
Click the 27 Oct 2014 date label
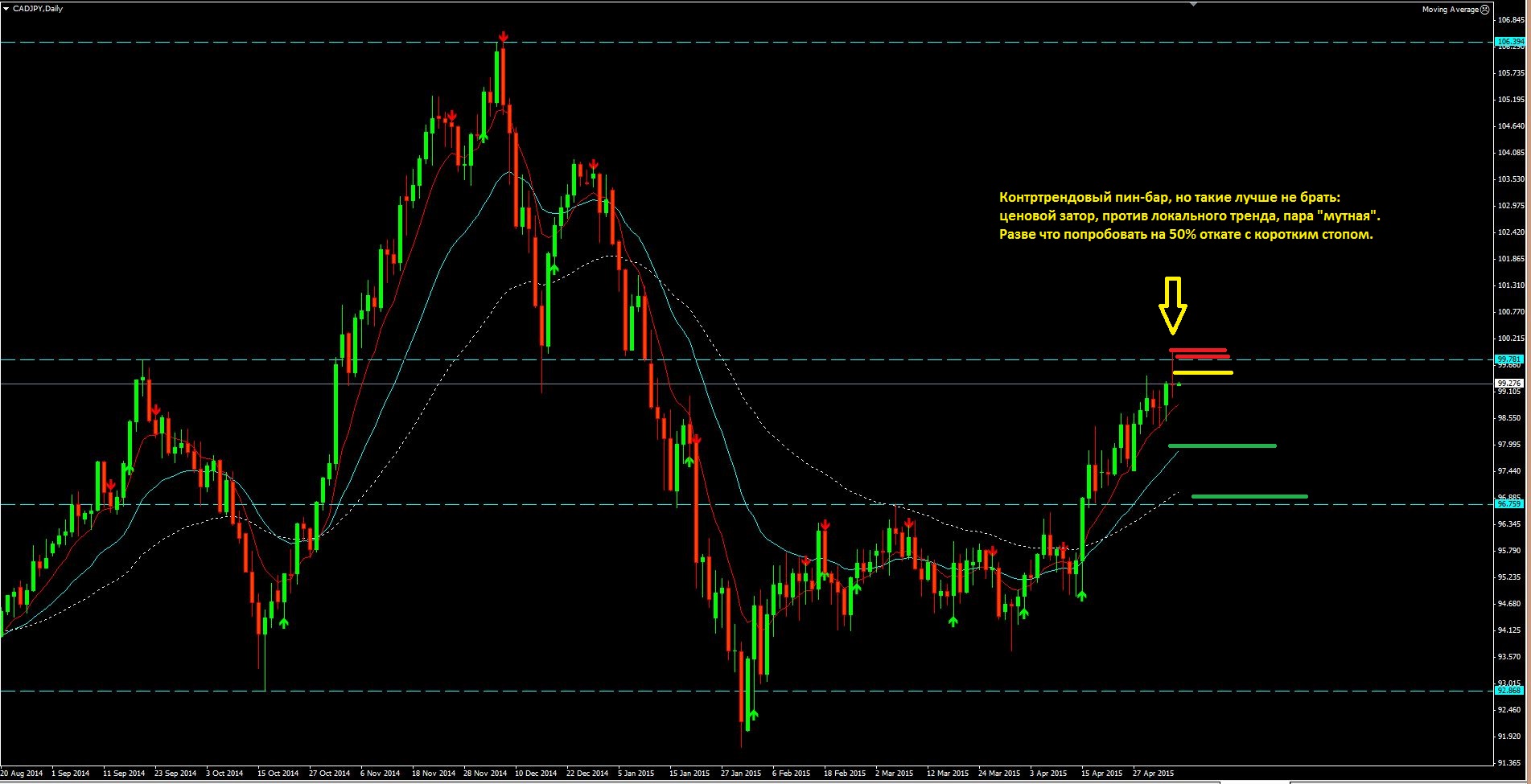[x=329, y=774]
